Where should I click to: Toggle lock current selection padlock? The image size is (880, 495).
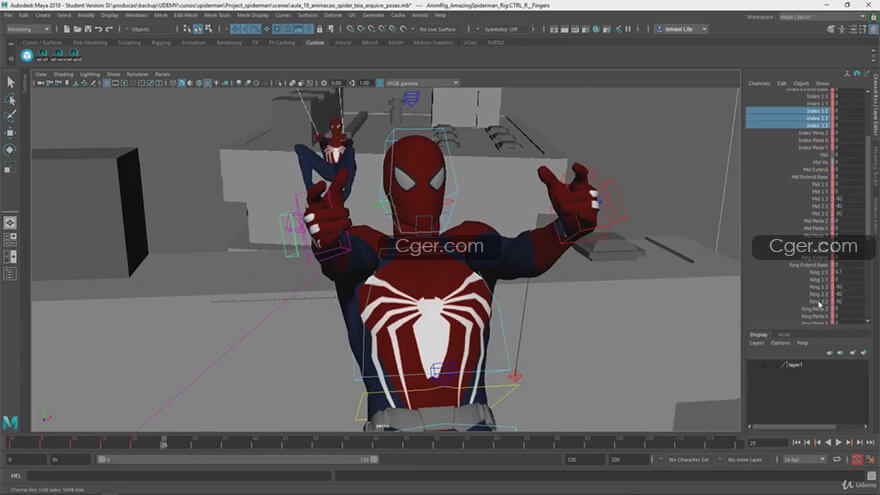click(x=319, y=29)
